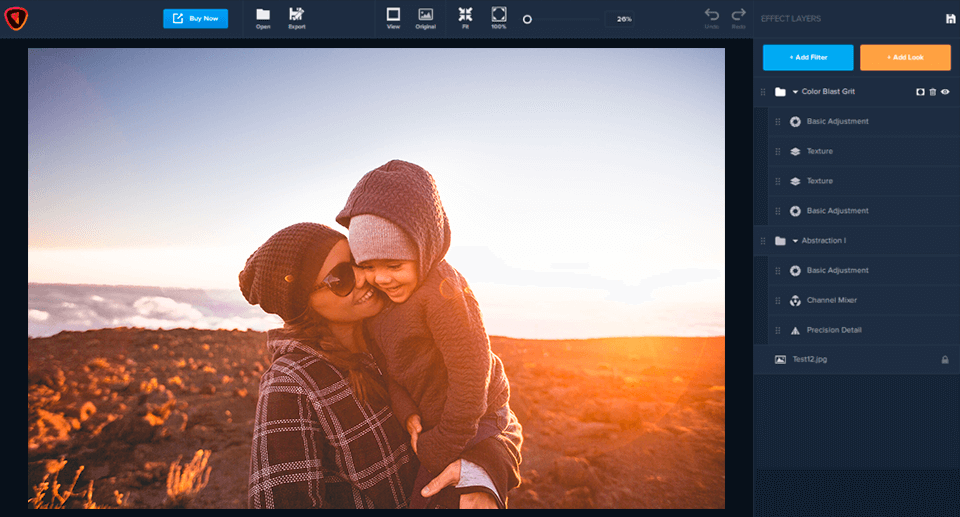Screen dimensions: 960x517
Task: Show the Original image preview
Action: click(x=425, y=15)
